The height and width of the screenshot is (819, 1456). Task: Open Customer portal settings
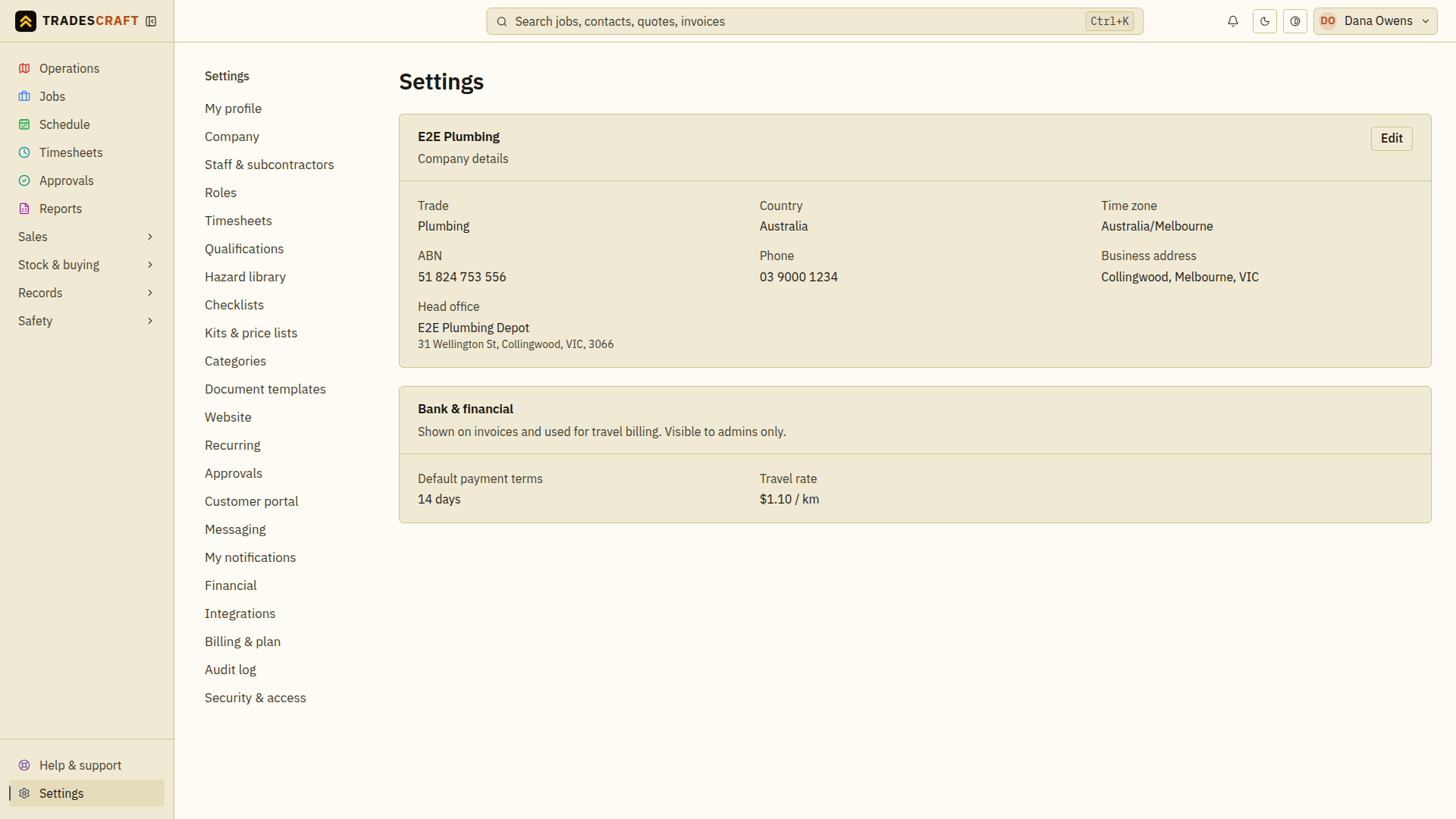point(251,501)
